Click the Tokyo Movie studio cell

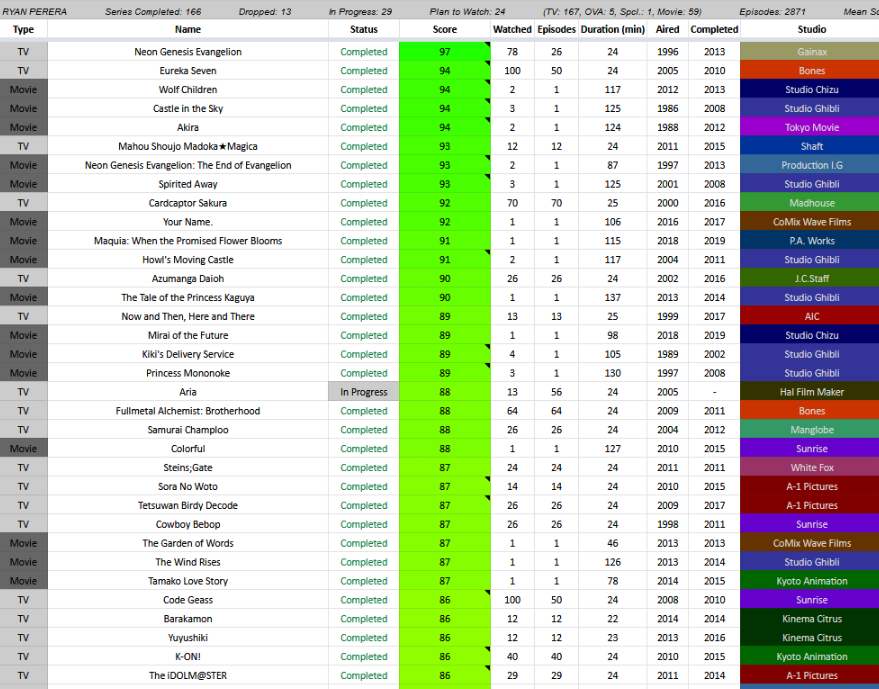[812, 127]
